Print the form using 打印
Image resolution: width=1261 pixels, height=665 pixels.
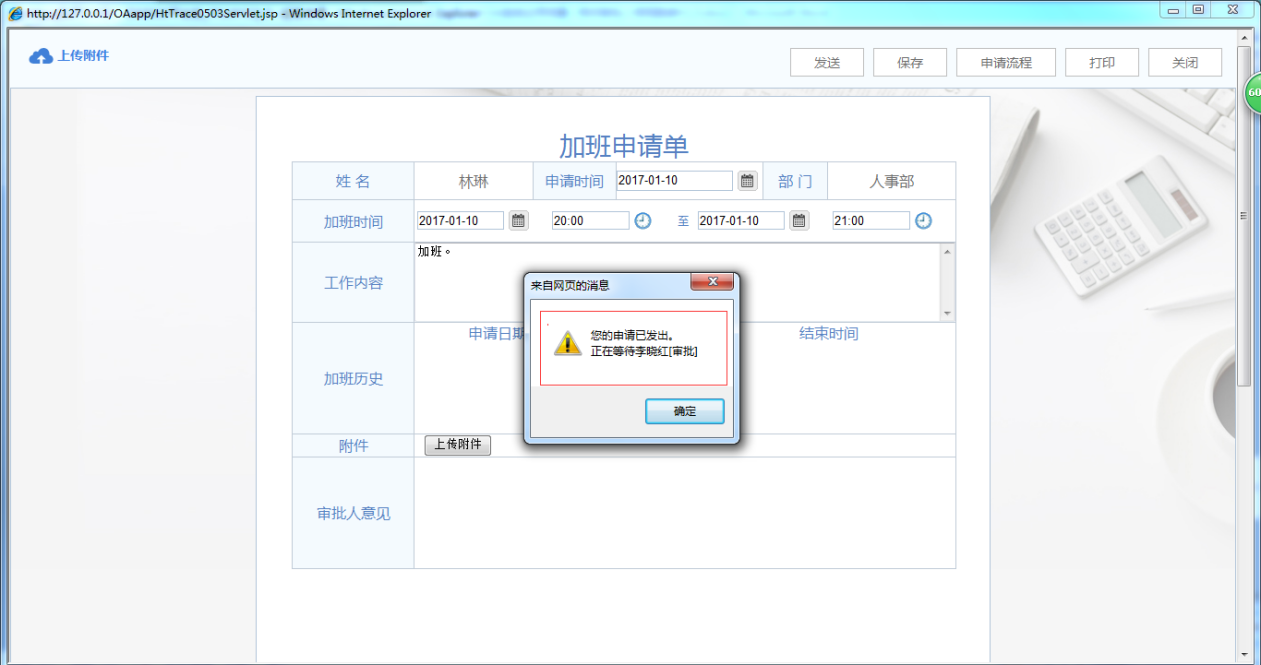point(1101,61)
